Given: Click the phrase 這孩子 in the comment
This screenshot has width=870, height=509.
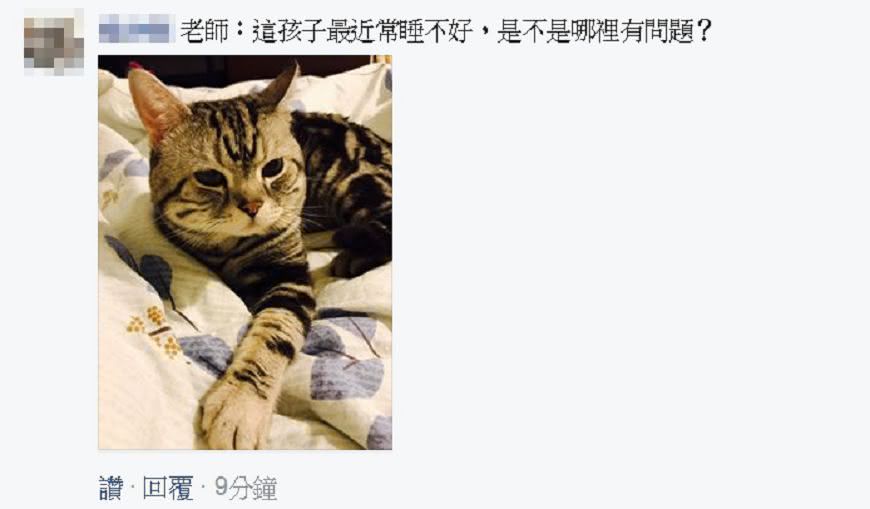Looking at the screenshot, I should pyautogui.click(x=289, y=31).
